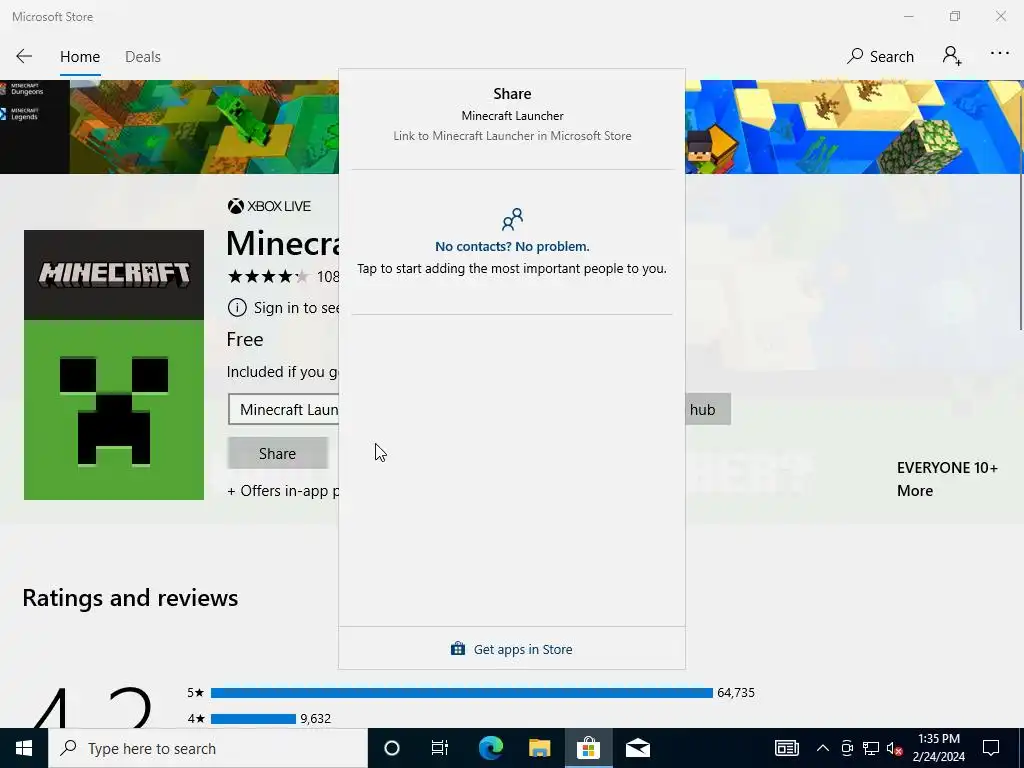Open File Explorer from taskbar

pyautogui.click(x=539, y=748)
